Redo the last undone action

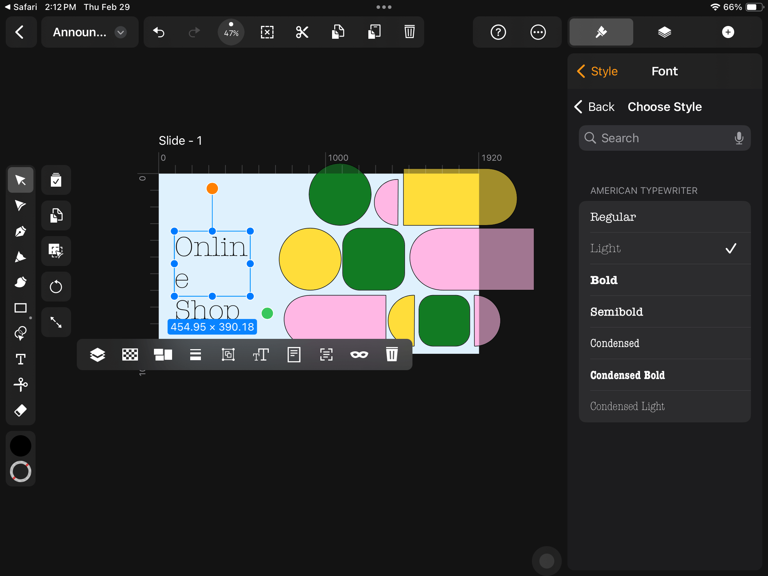point(194,32)
